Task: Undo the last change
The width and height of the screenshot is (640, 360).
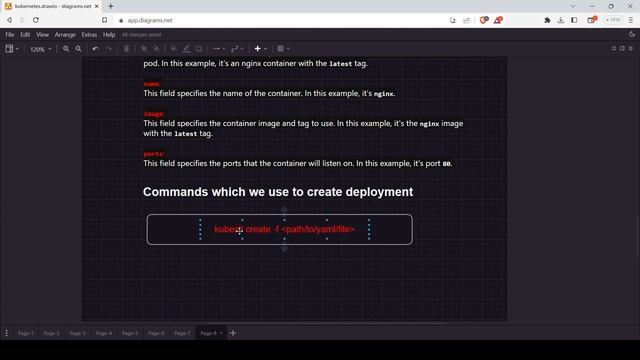Action: click(96, 49)
